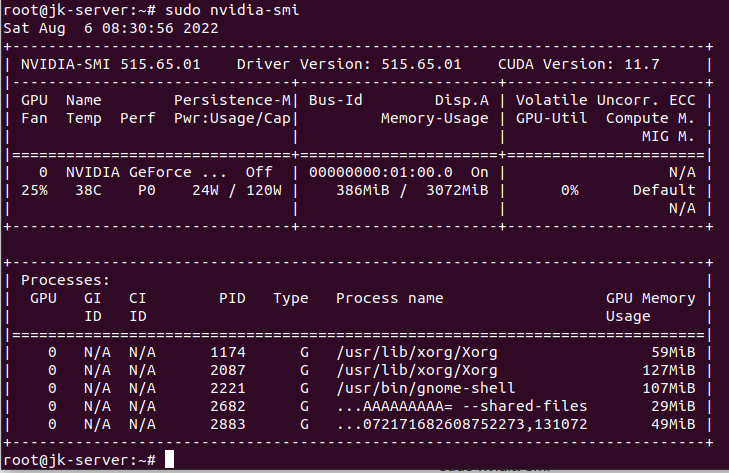Click the 'Pwr:Usage/Cap' header

point(232,118)
